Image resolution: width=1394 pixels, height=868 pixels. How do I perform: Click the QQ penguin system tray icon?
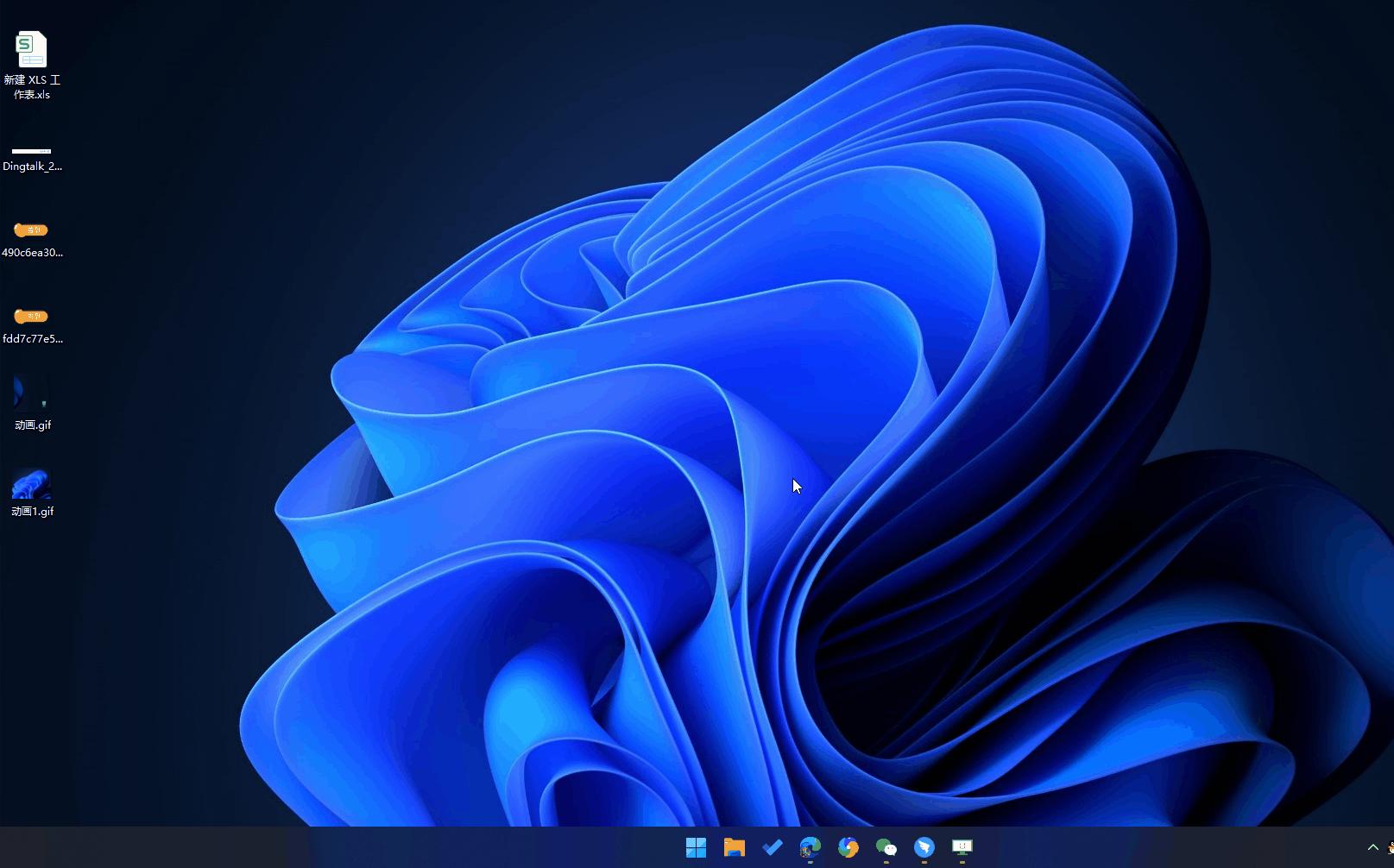point(1390,847)
